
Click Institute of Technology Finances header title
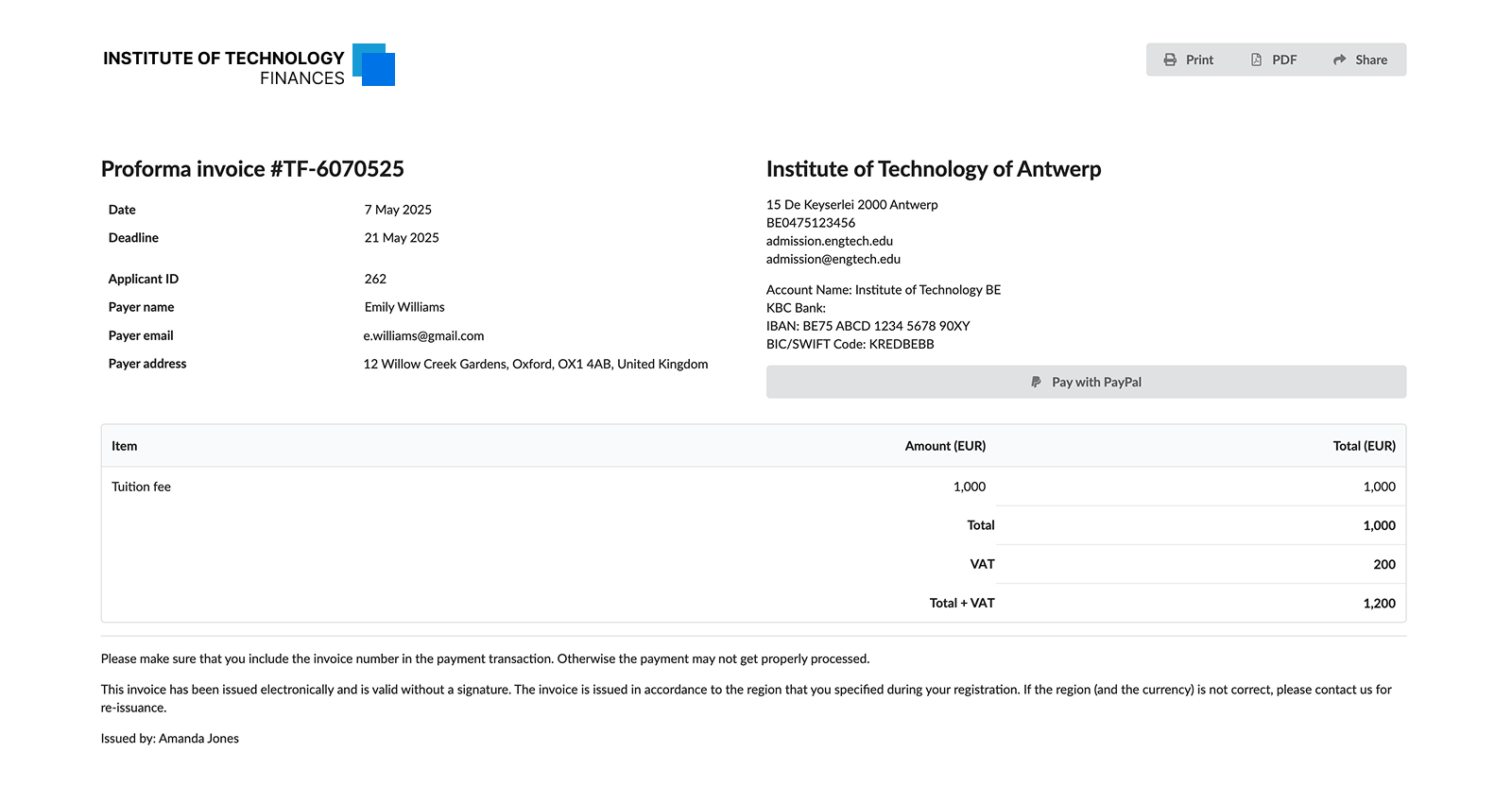click(223, 67)
